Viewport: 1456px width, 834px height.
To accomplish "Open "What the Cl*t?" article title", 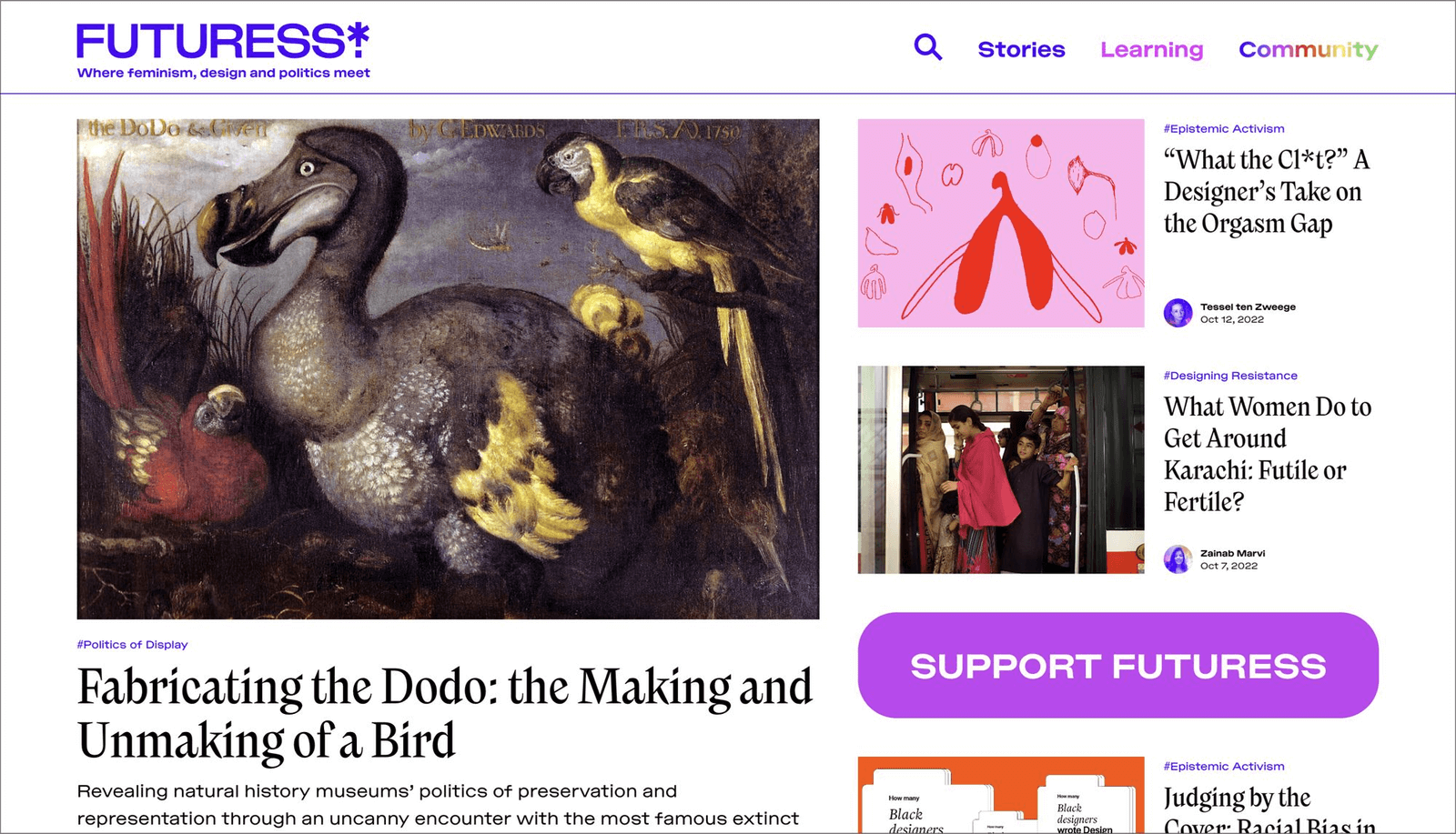I will pos(1267,192).
